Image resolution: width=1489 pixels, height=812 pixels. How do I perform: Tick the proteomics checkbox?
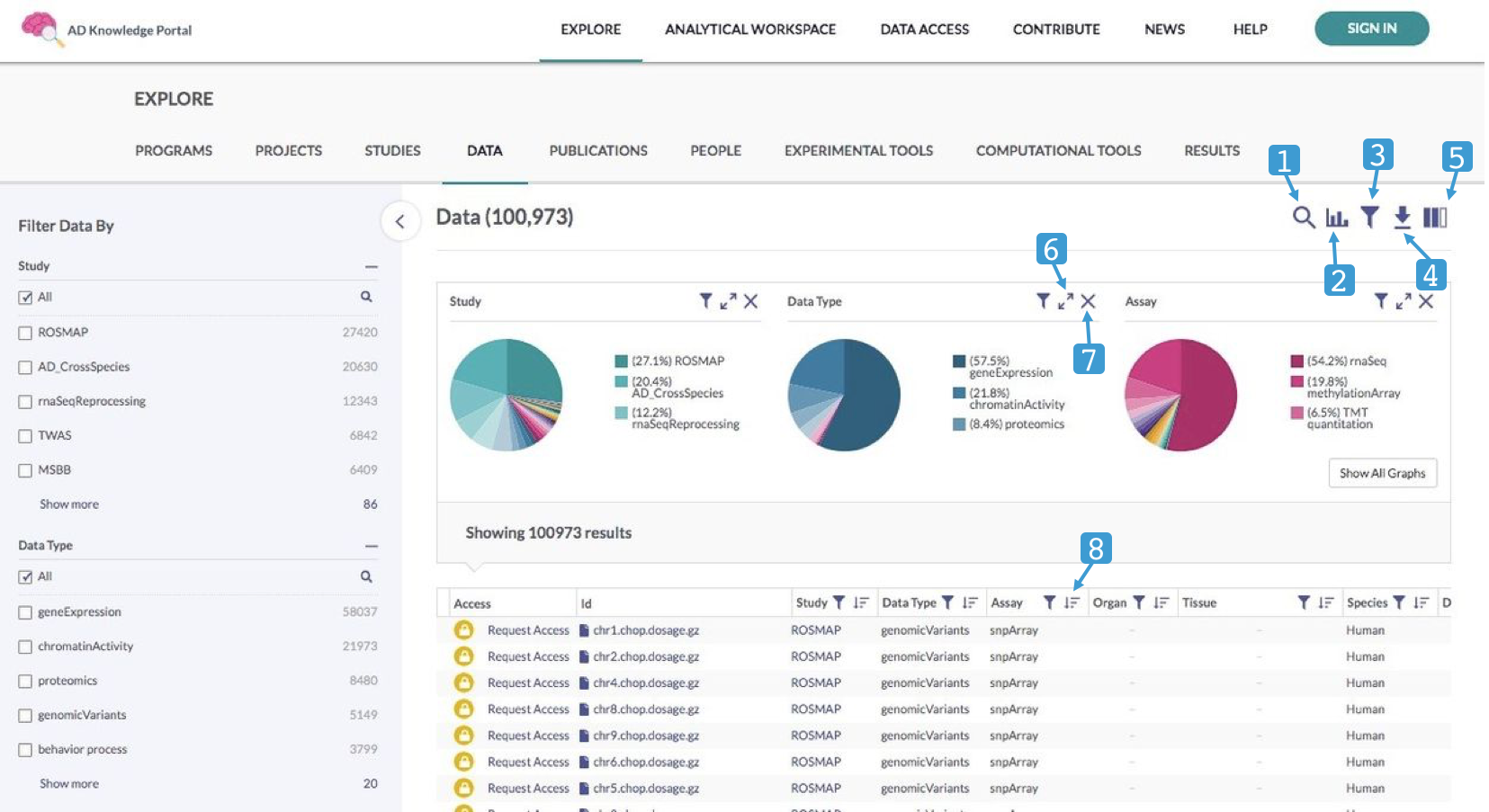click(25, 682)
